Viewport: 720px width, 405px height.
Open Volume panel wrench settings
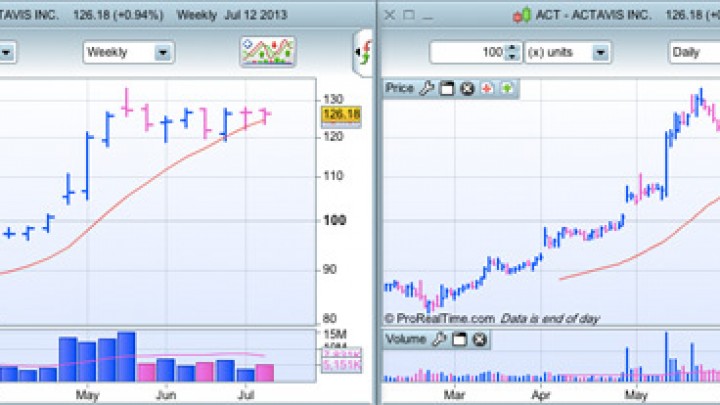439,339
